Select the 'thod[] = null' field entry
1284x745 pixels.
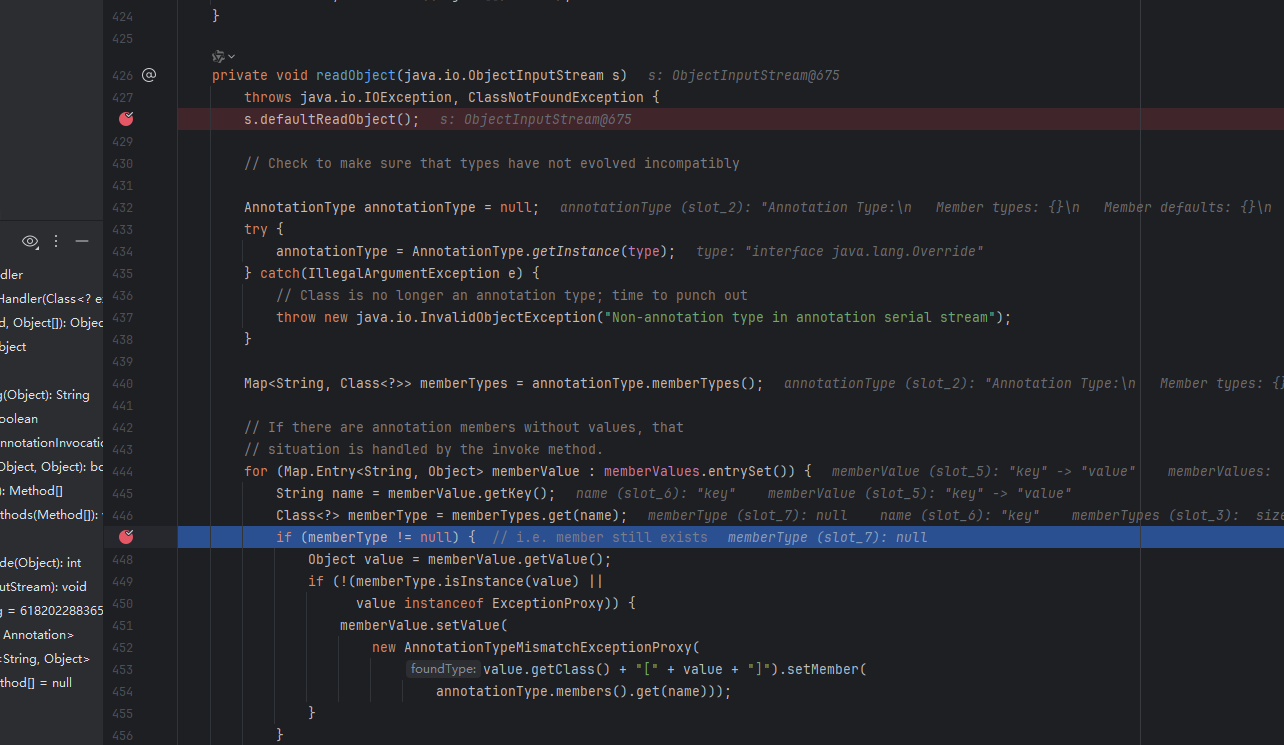[36, 683]
